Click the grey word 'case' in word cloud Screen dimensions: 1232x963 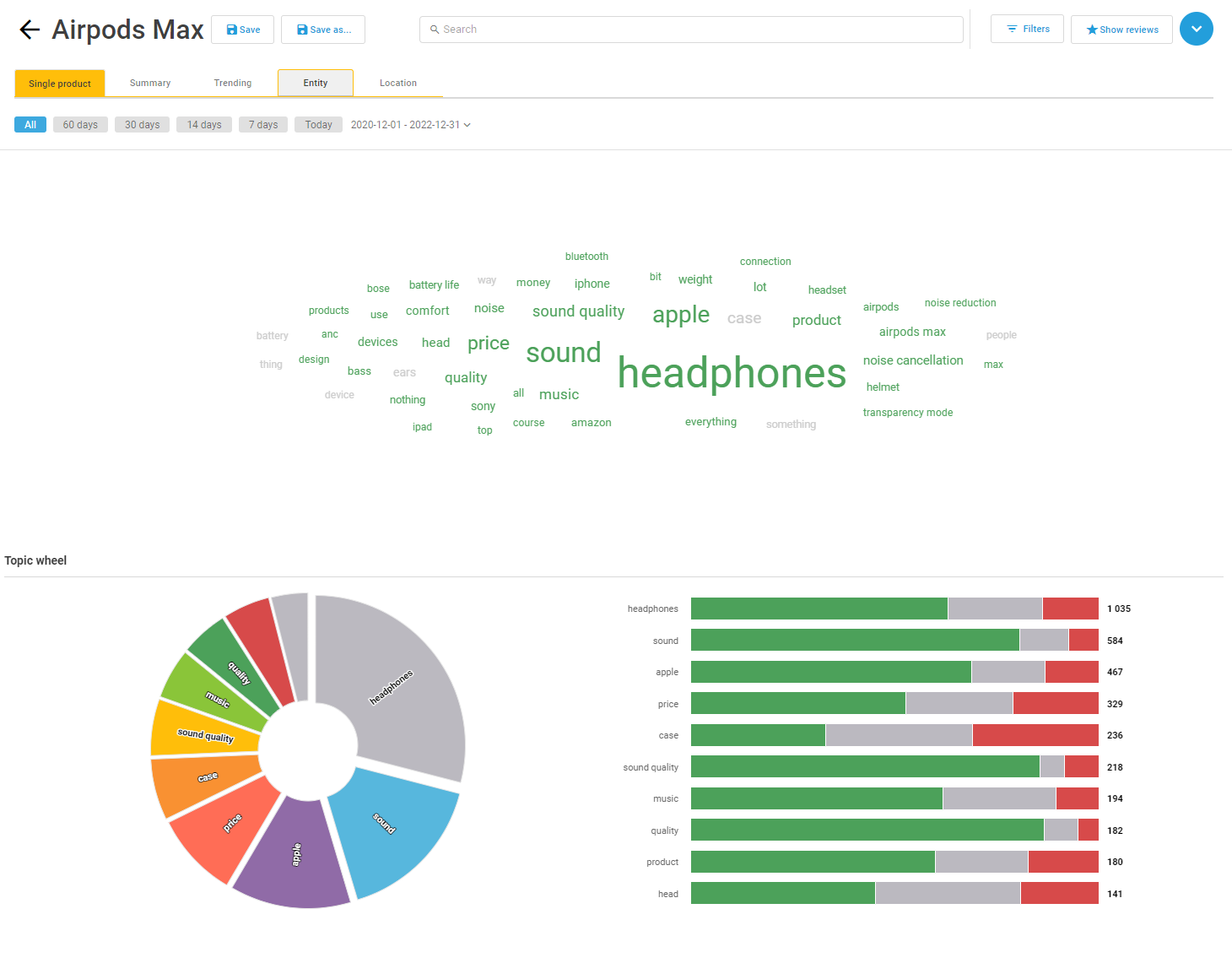[x=744, y=318]
